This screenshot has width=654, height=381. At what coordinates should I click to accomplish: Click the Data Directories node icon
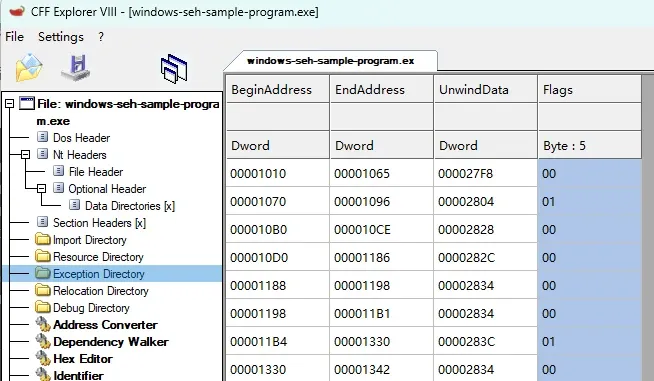pos(74,205)
